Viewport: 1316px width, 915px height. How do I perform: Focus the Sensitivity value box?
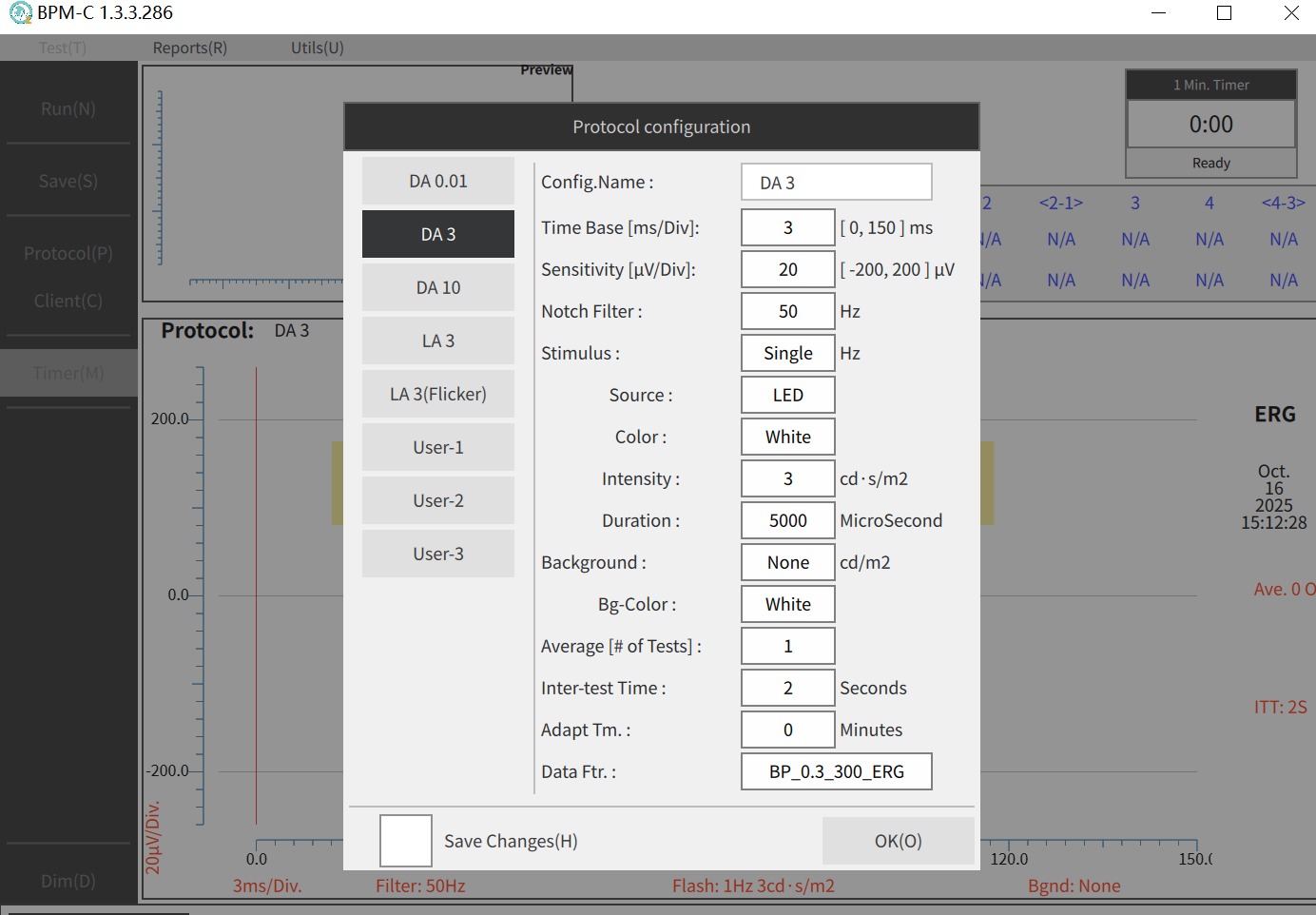click(787, 269)
